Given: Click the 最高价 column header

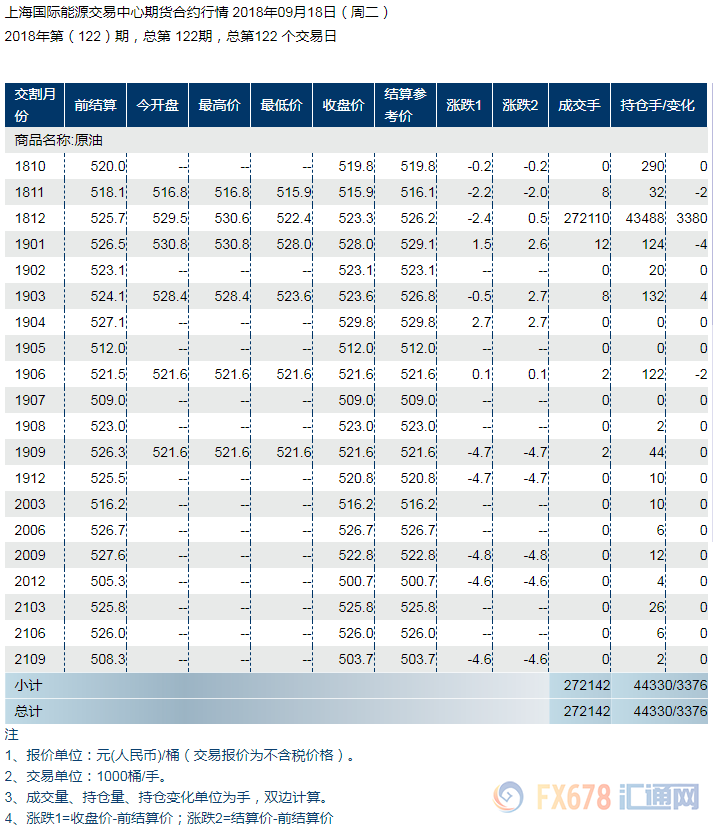Looking at the screenshot, I should click(220, 105).
